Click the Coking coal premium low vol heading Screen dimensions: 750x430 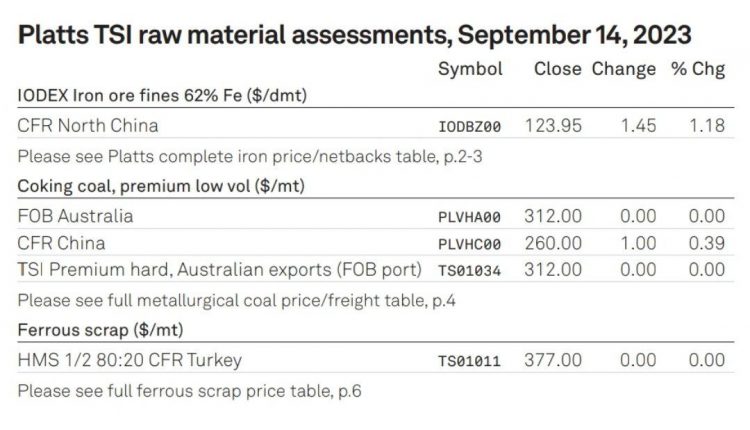click(x=161, y=186)
